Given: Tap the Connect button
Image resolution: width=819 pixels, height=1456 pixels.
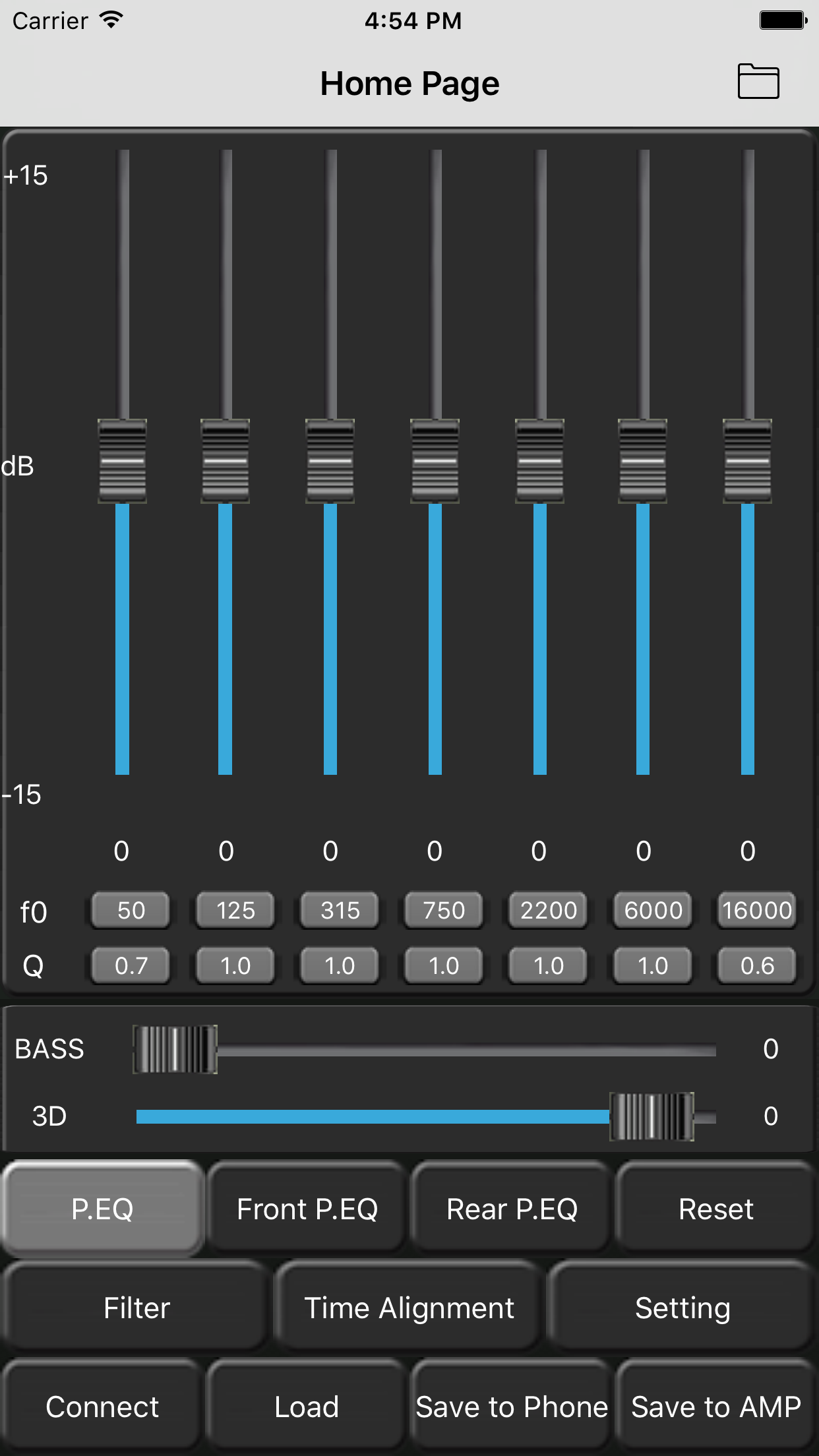Looking at the screenshot, I should pos(102,1407).
